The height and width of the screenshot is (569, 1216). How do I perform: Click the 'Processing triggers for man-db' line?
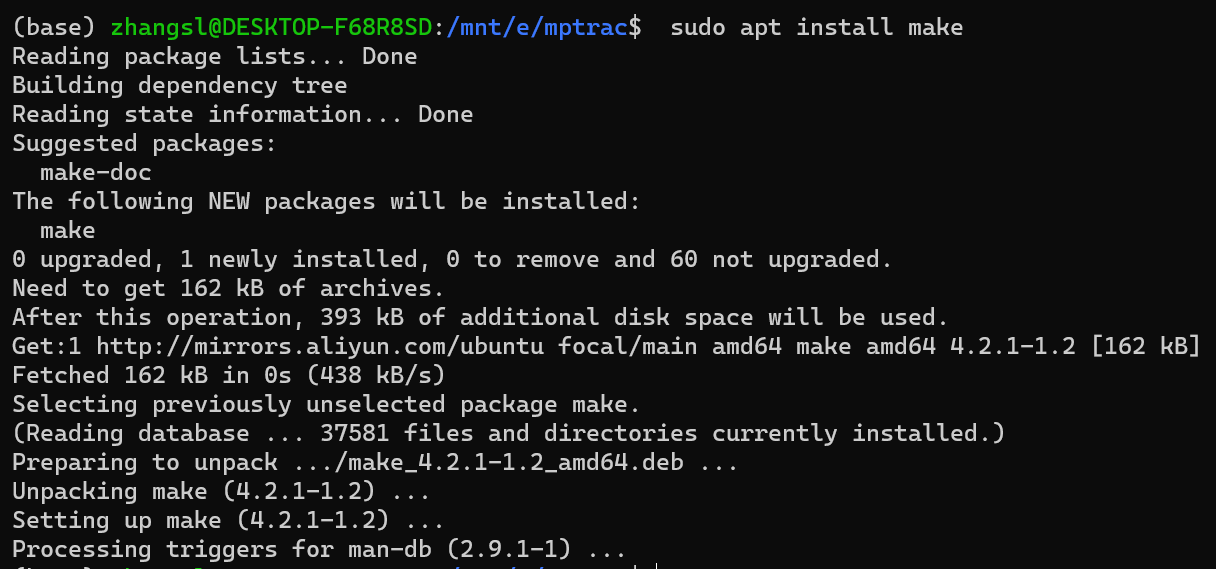(x=318, y=550)
